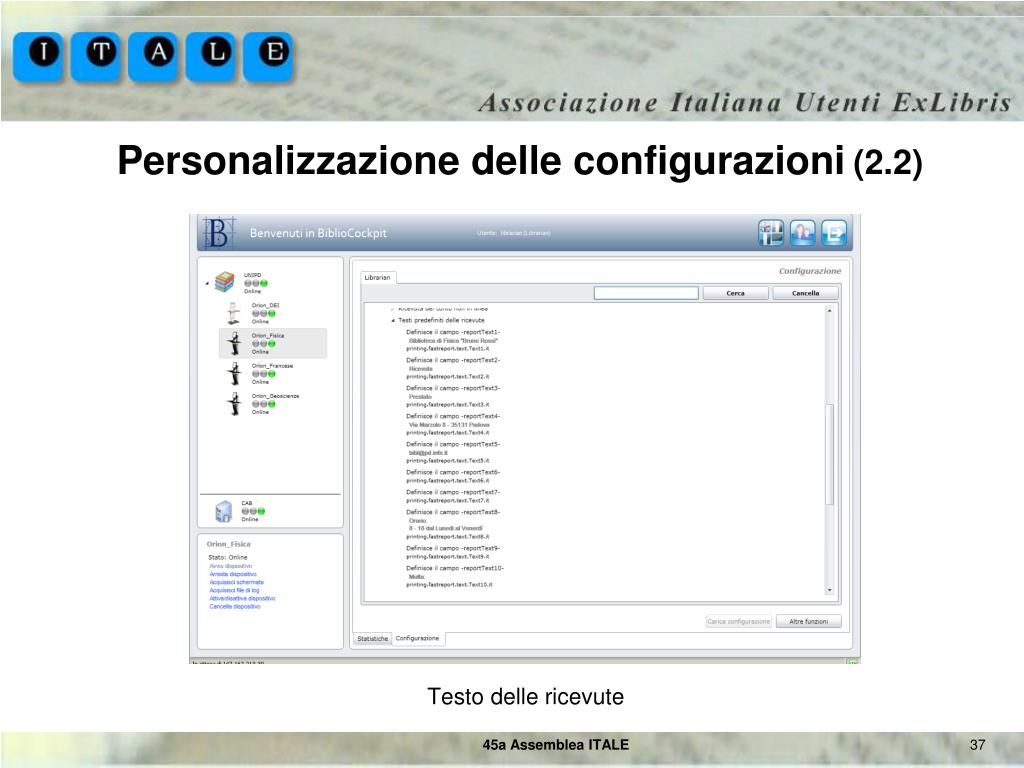This screenshot has width=1024, height=768.
Task: Click the Arresta dispositivo link
Action: tap(233, 574)
